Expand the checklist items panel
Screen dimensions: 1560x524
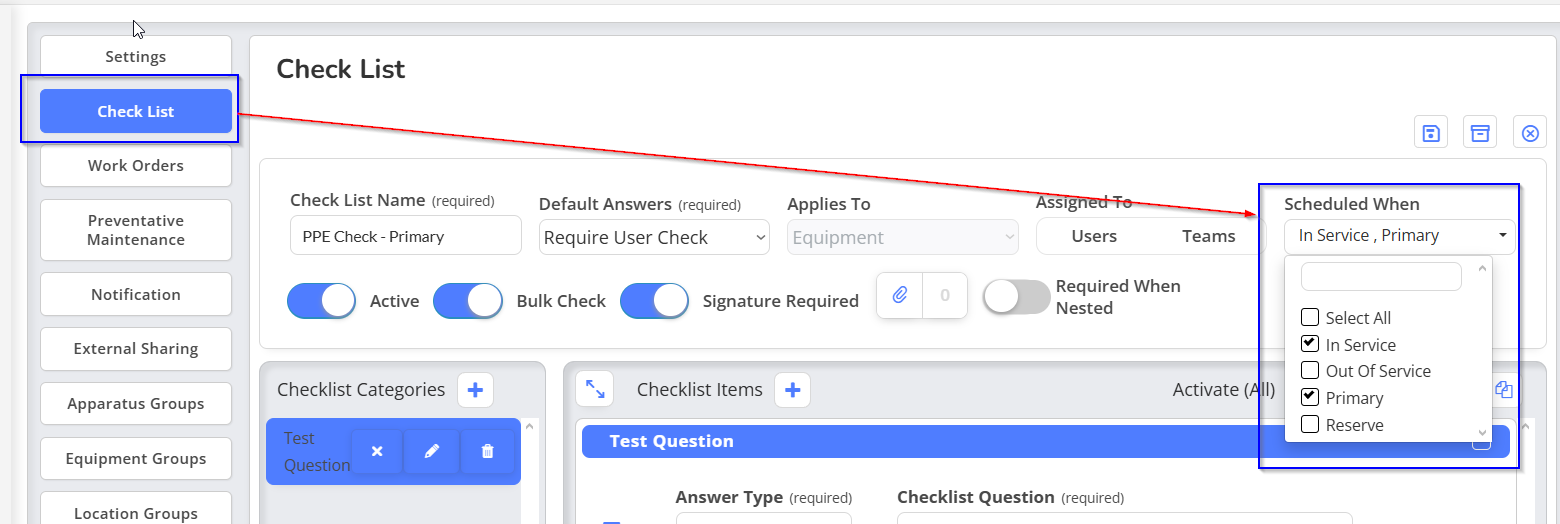pyautogui.click(x=595, y=390)
